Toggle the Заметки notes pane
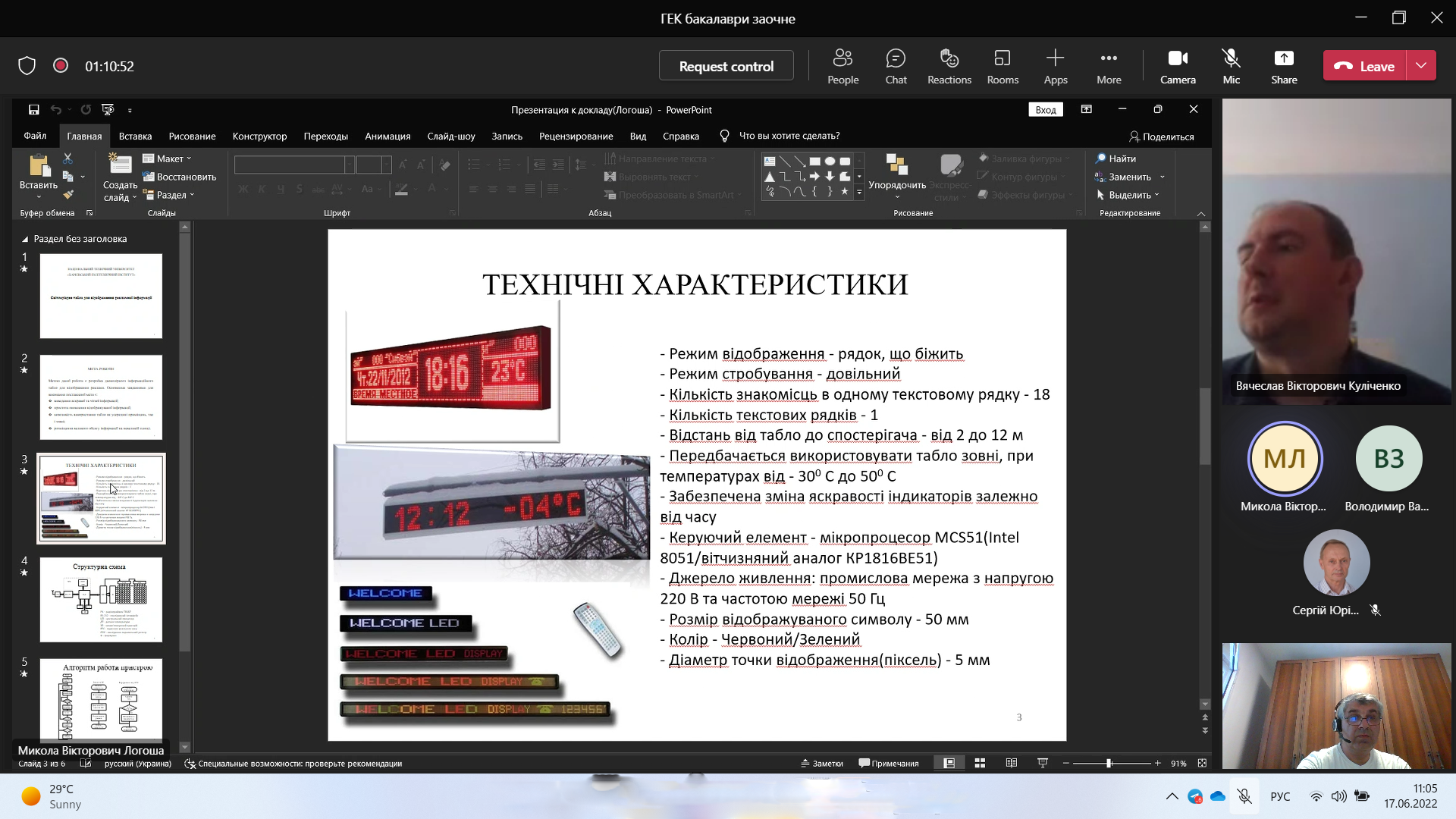Screen dimensions: 1456x819 [822, 764]
